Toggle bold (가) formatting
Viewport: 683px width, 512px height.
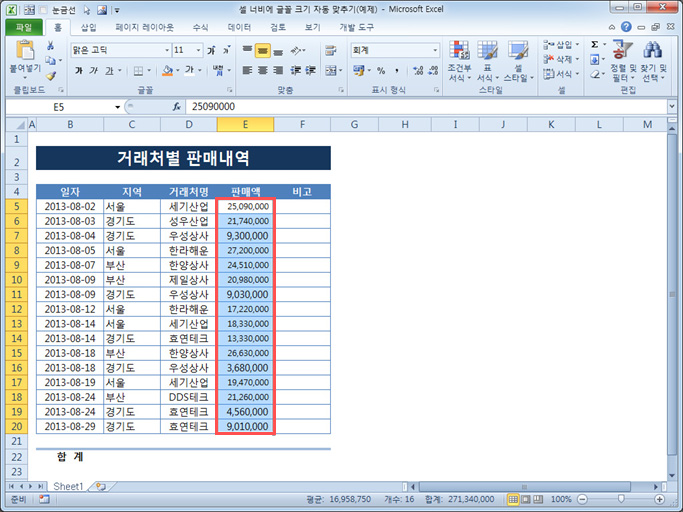pos(79,70)
